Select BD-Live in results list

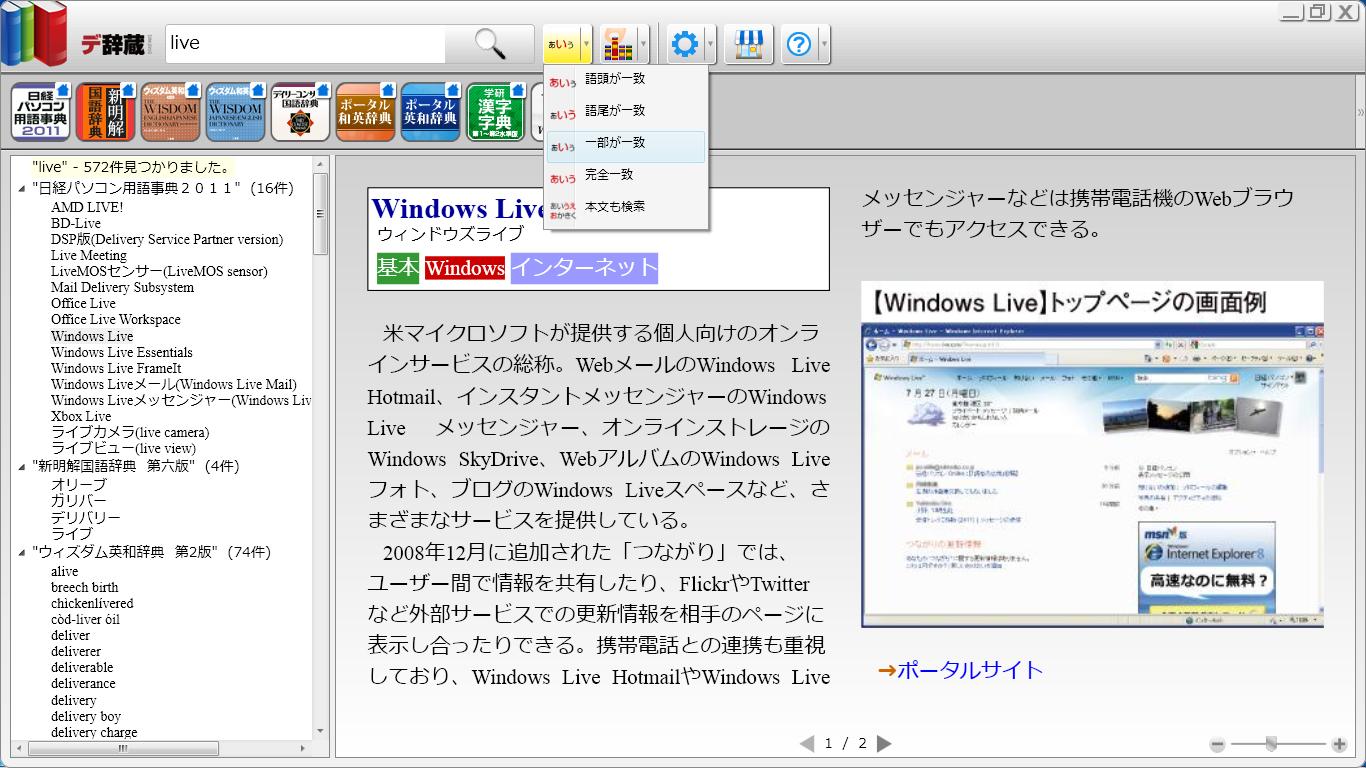(76, 223)
